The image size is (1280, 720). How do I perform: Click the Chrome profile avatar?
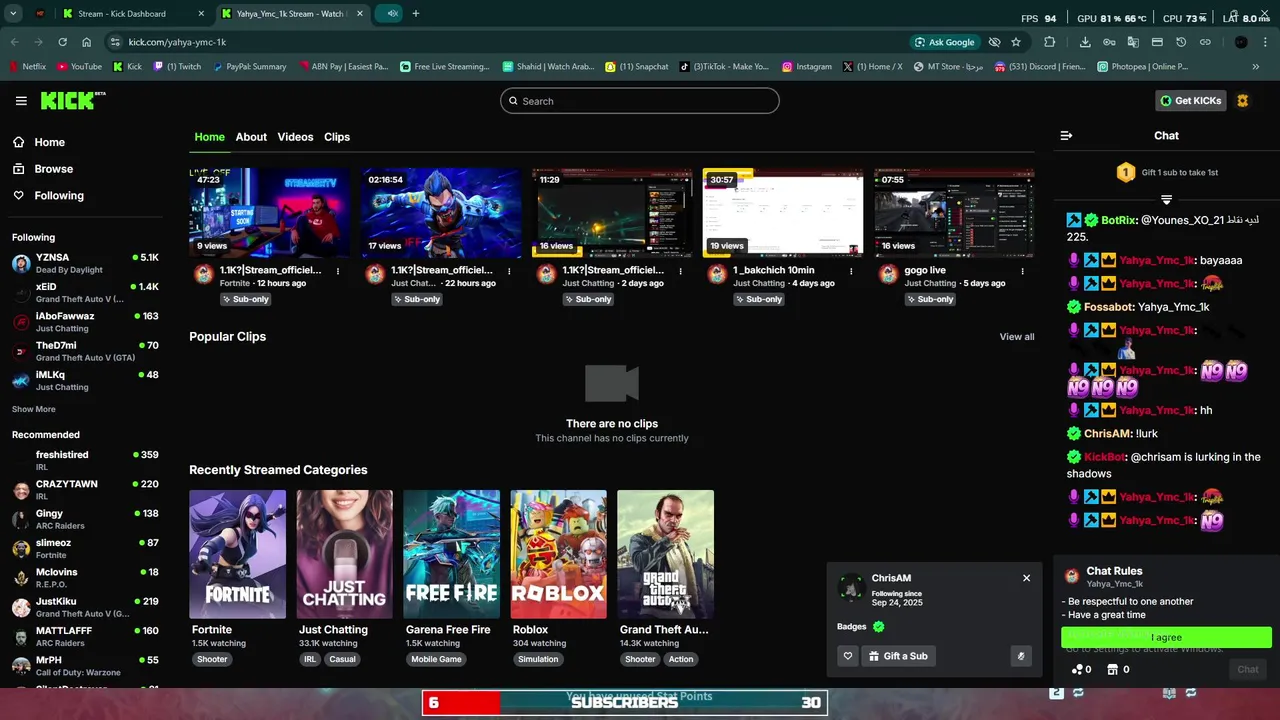pos(1241,42)
